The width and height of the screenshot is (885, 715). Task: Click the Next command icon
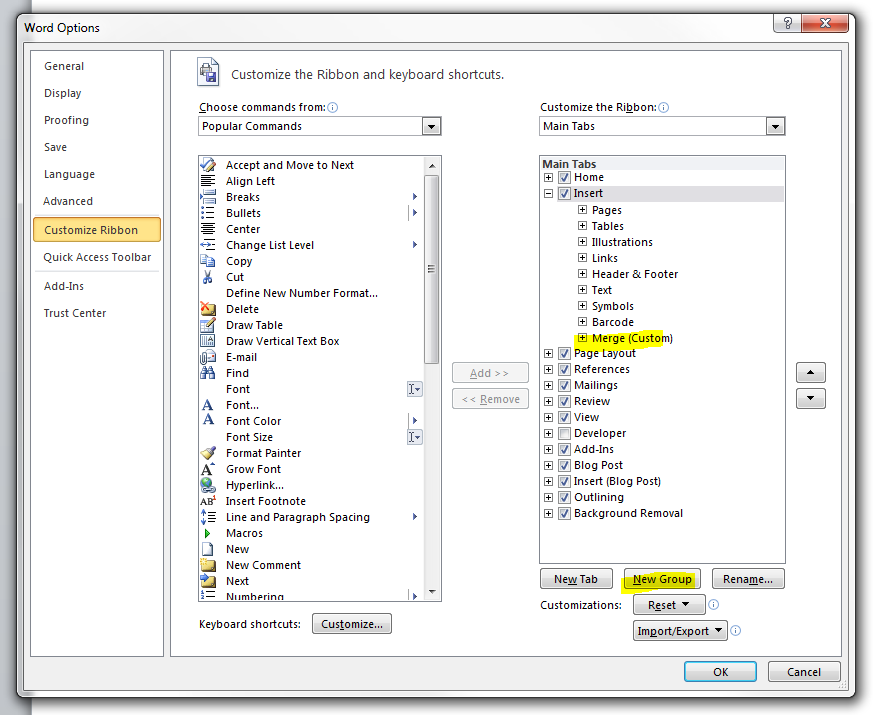208,581
